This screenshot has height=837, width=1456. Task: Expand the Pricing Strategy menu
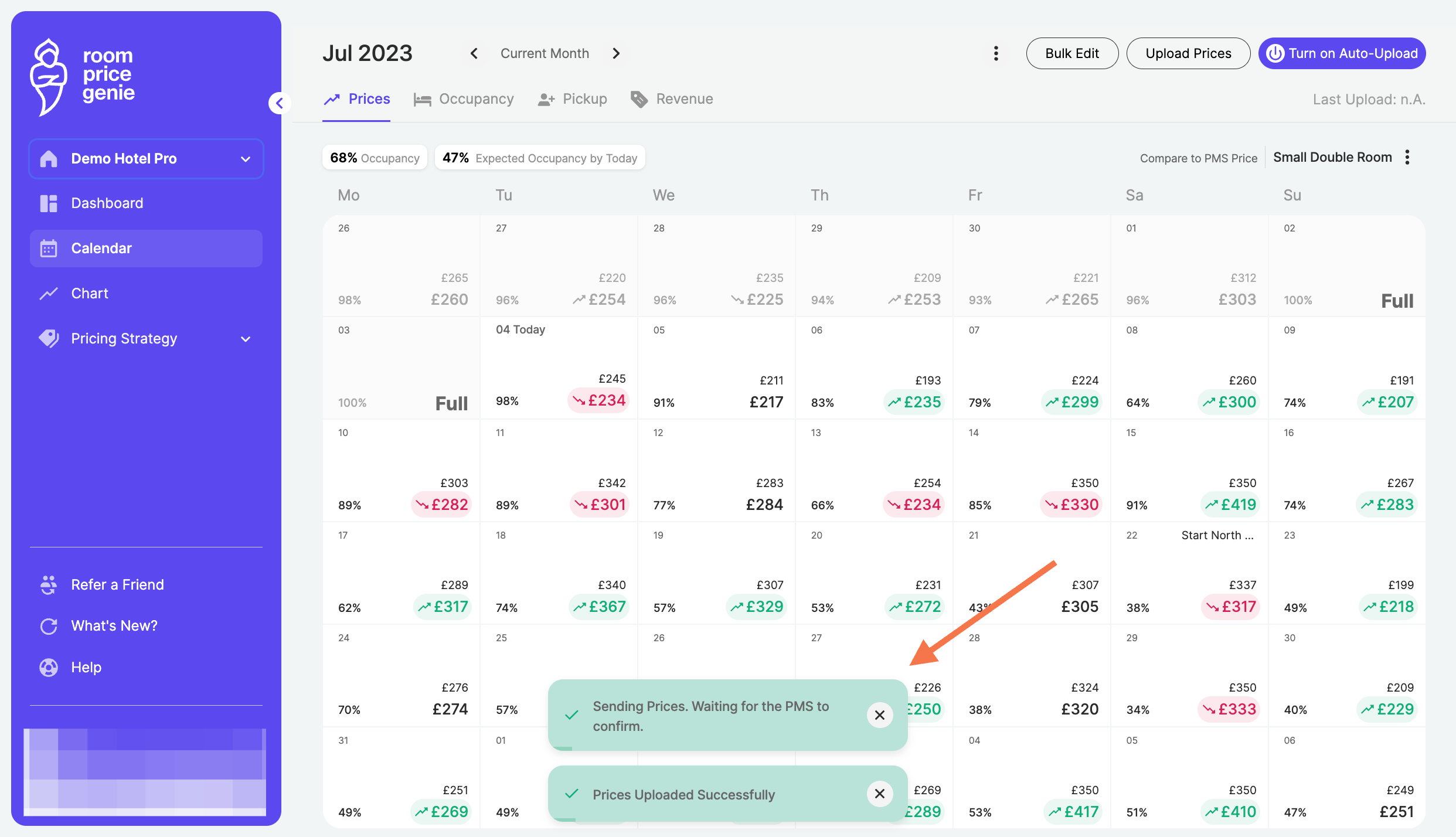coord(146,339)
